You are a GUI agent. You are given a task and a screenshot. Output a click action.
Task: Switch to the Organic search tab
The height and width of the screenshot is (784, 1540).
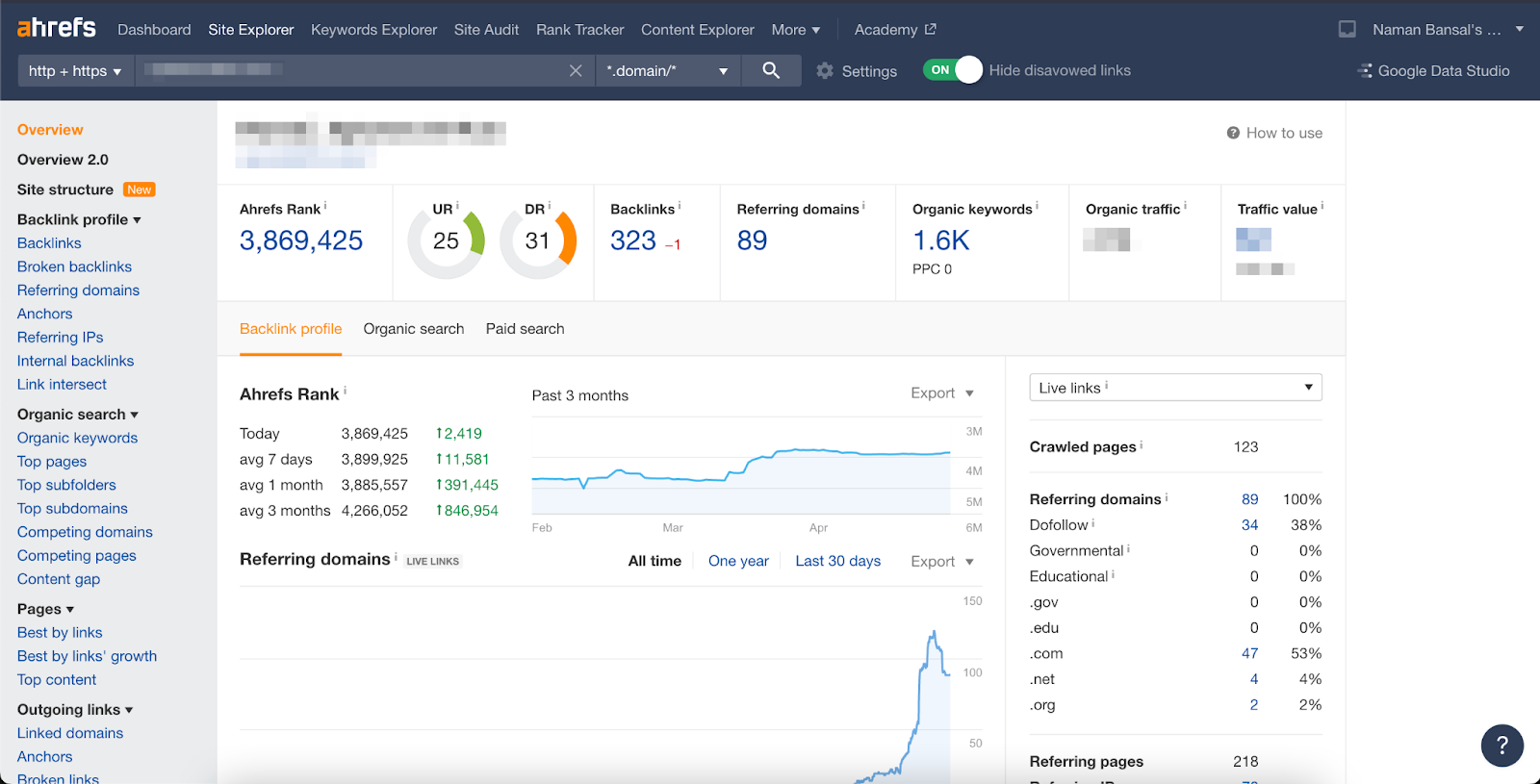coord(414,329)
